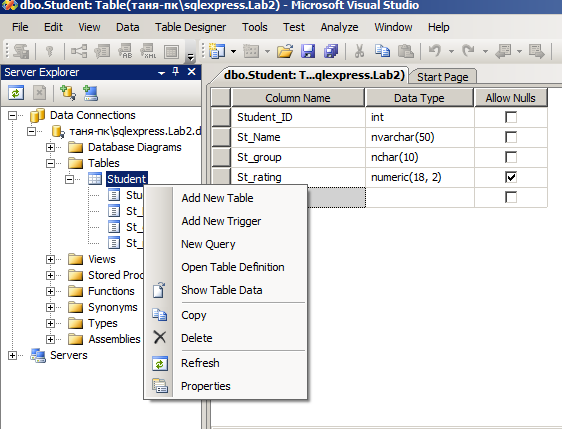Expand the Functions folder
Viewport: 562px width, 429px height.
[51, 291]
